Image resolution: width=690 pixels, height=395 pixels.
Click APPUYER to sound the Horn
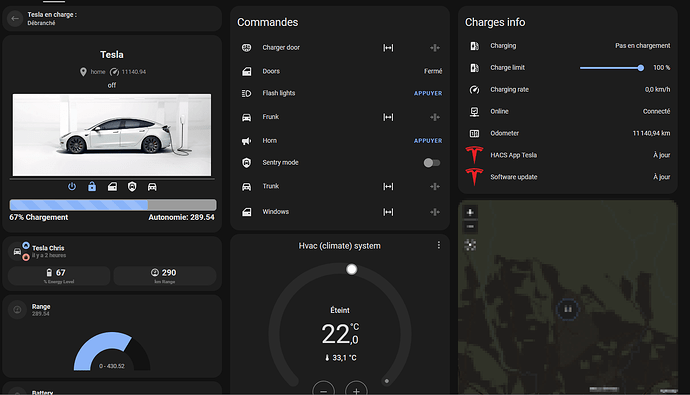(428, 141)
